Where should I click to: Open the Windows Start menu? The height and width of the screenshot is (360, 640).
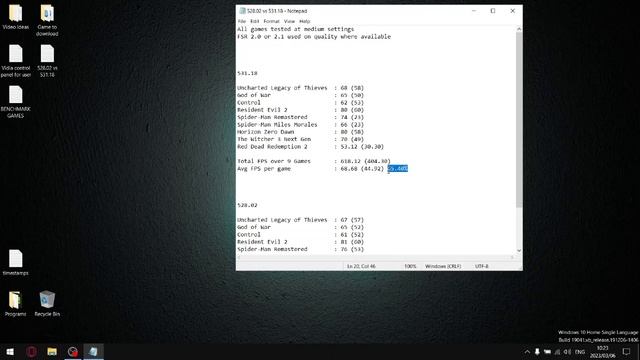coord(10,351)
